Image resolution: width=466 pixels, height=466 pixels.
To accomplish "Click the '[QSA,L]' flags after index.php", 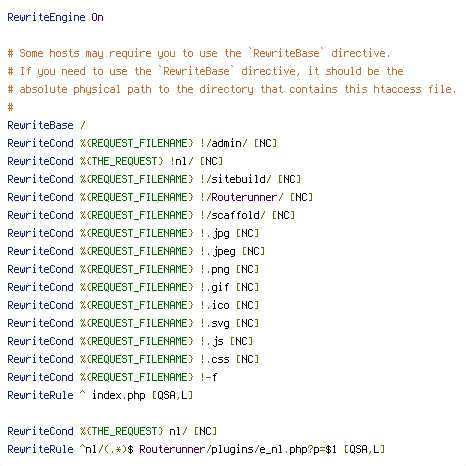I will click(x=172, y=395).
